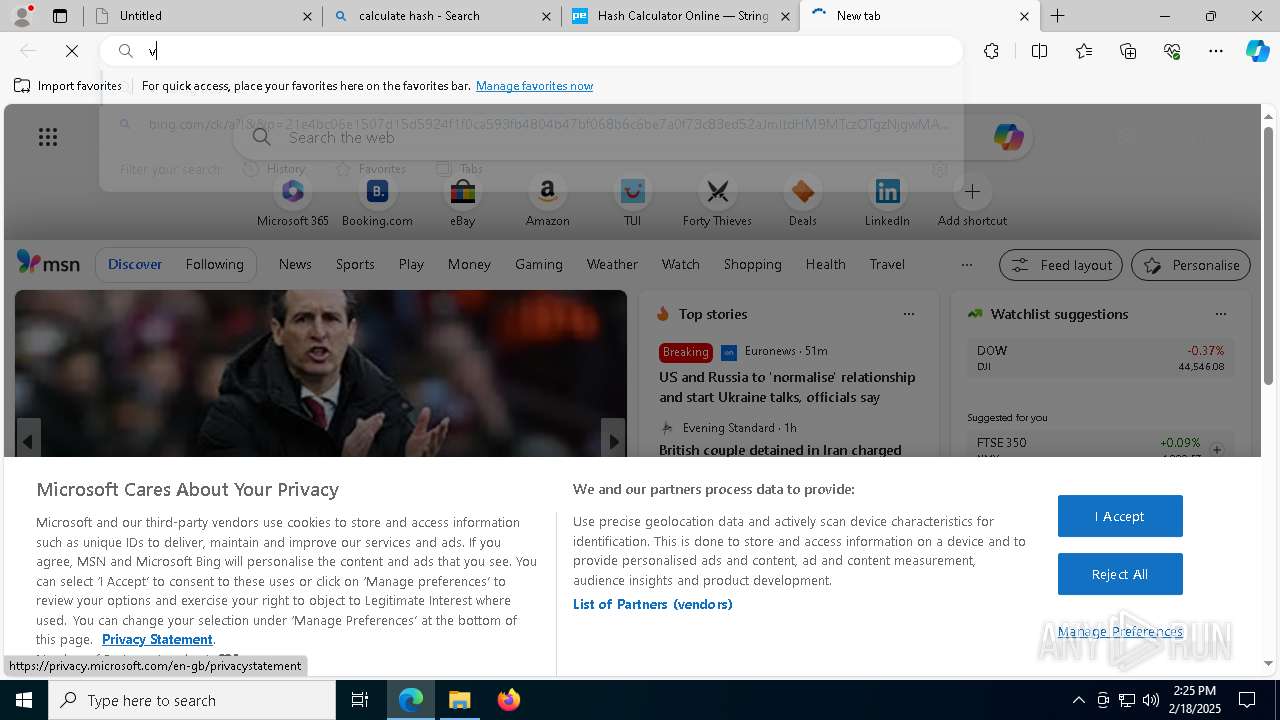The image size is (1280, 720).
Task: Expand more MSN categories ellipsis
Action: [966, 265]
